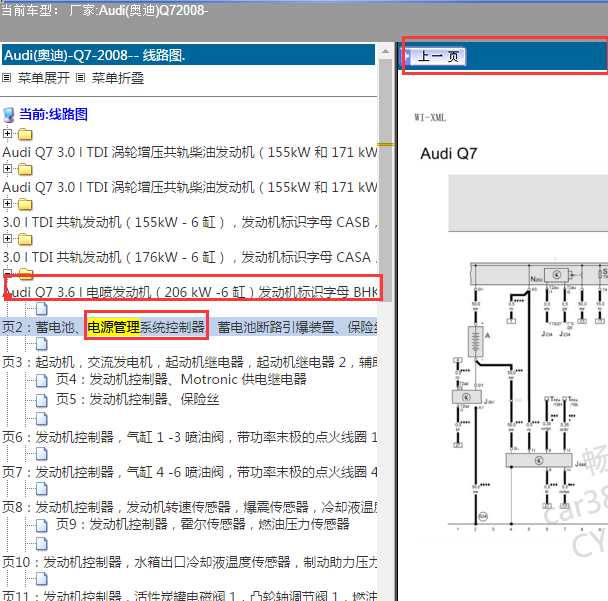Click folder icon above the CASA entry

(x=25, y=239)
